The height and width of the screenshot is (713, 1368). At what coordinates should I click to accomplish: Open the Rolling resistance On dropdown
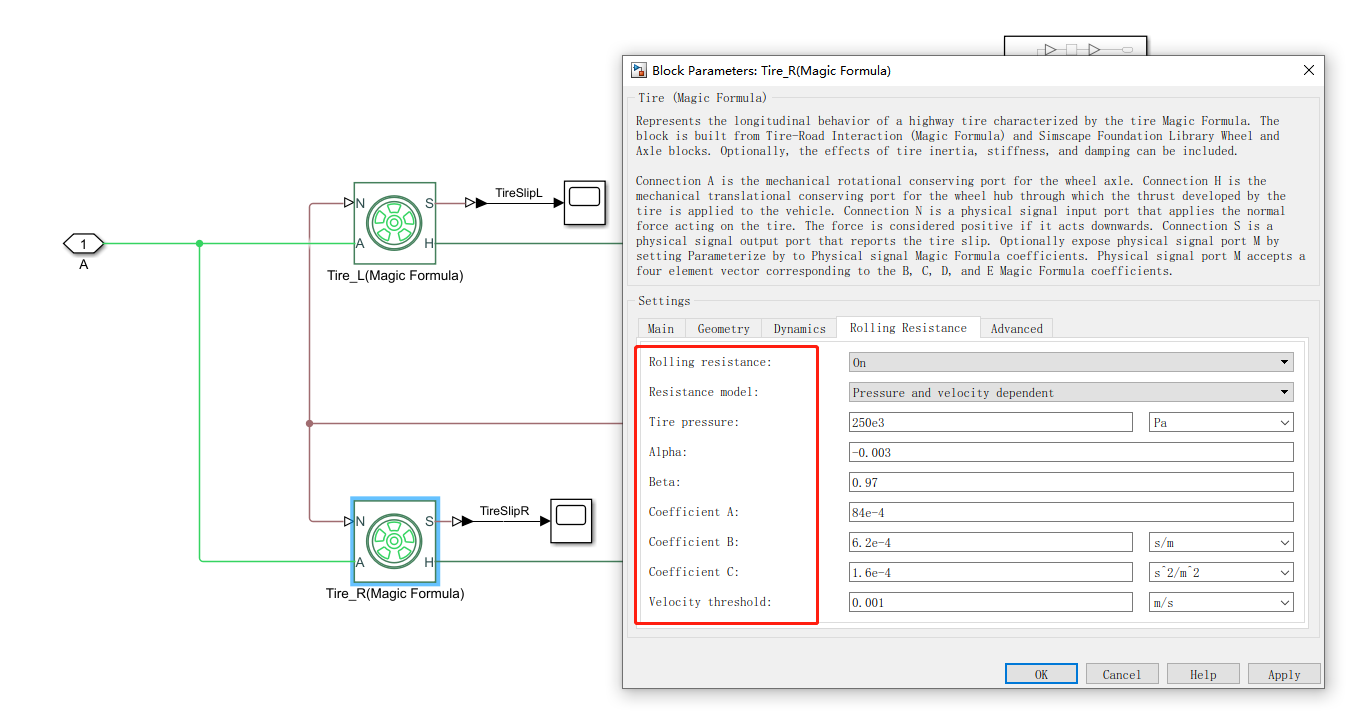(x=1071, y=362)
